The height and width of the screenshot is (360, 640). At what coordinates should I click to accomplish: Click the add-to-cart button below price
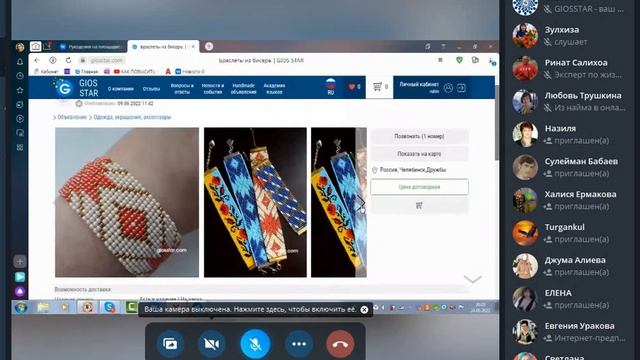click(419, 206)
